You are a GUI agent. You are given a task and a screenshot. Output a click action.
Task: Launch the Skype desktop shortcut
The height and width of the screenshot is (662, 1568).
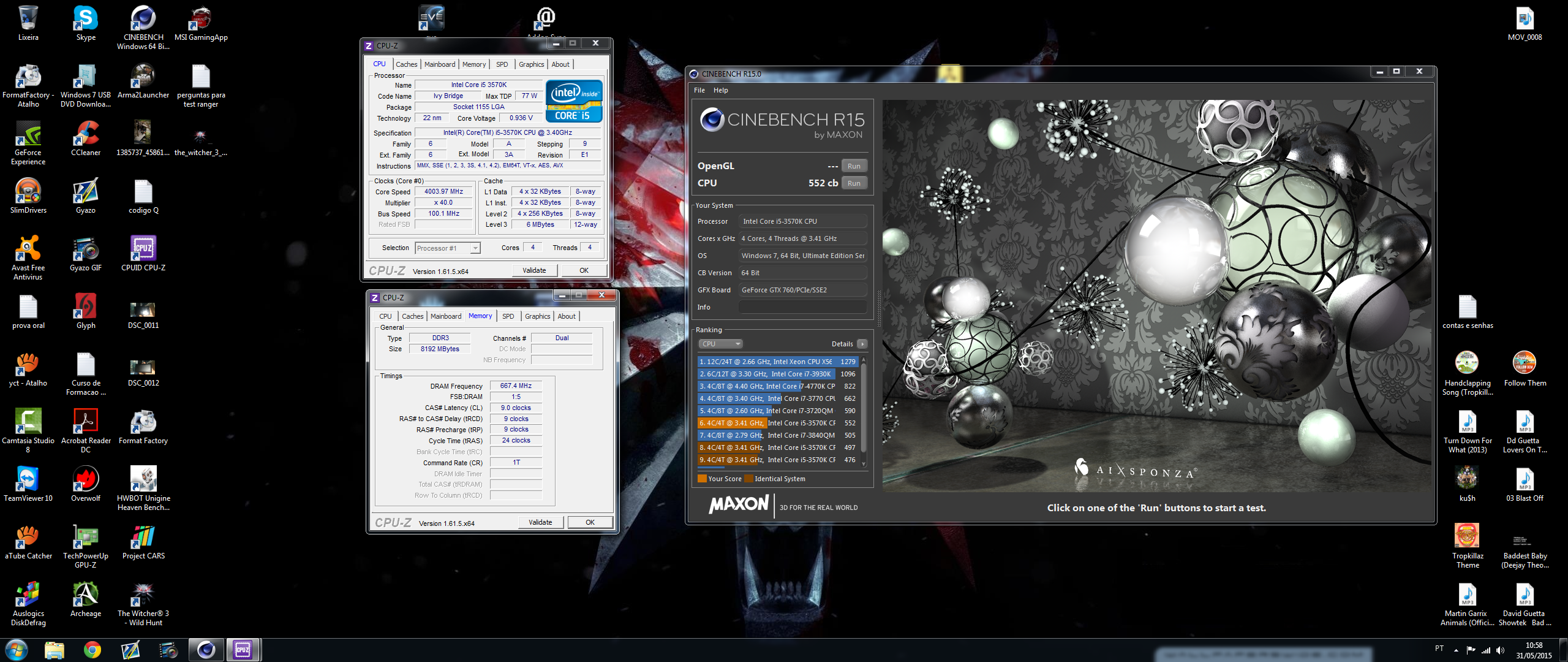click(x=86, y=23)
